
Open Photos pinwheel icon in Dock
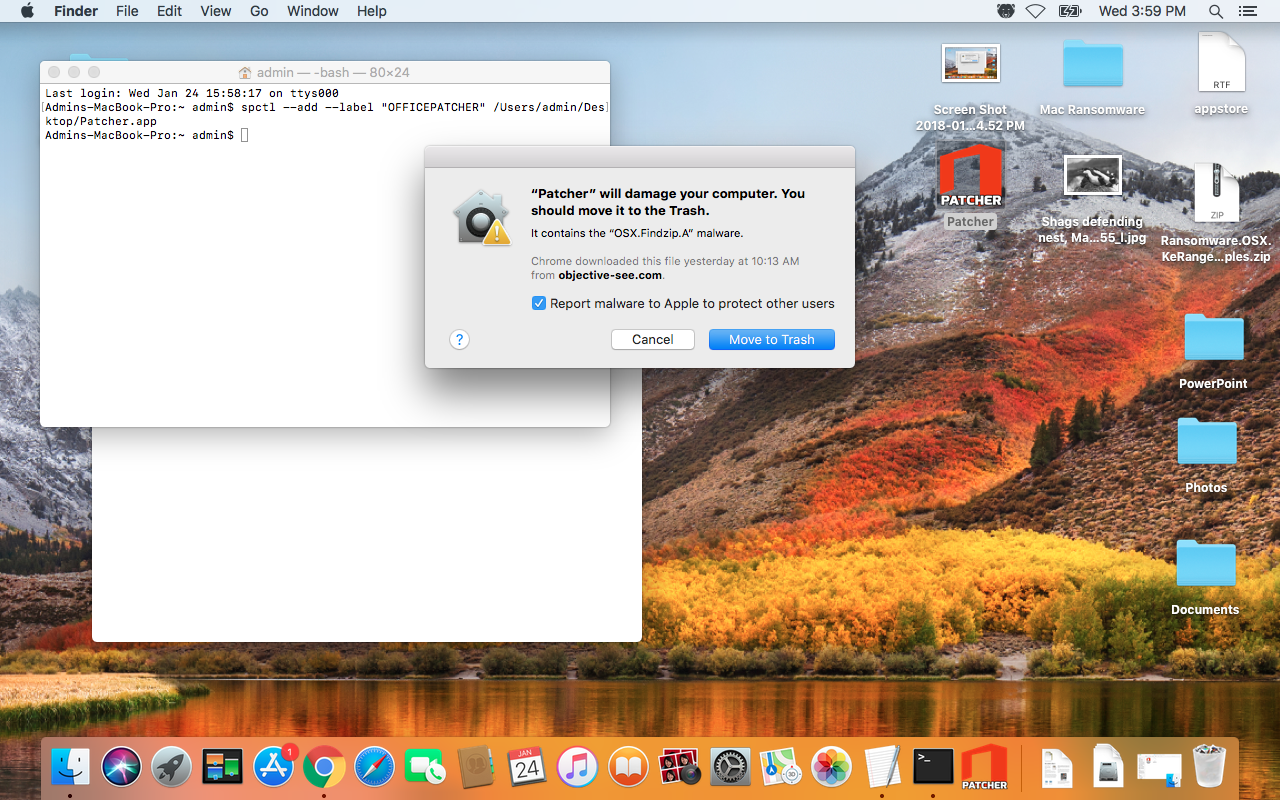(831, 767)
